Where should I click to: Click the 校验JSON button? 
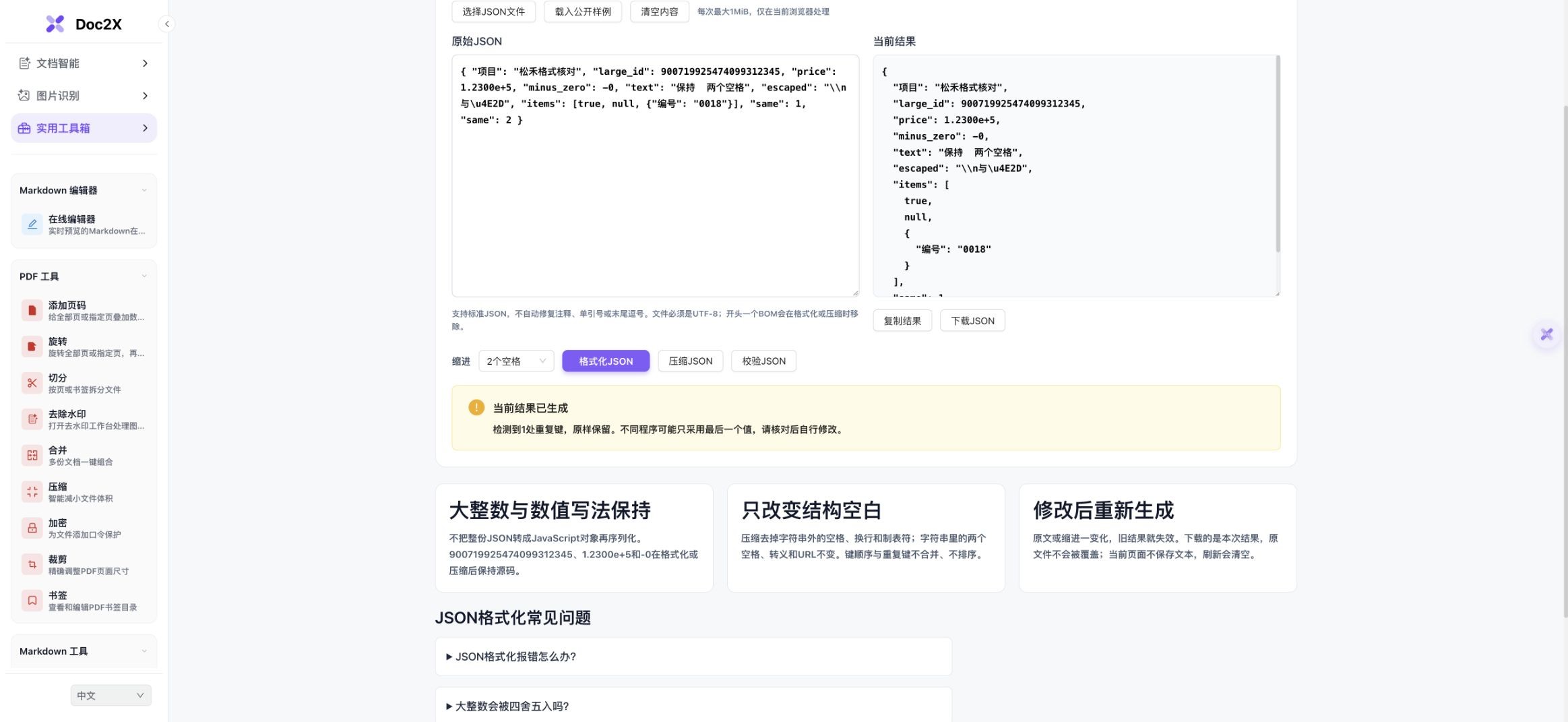763,361
